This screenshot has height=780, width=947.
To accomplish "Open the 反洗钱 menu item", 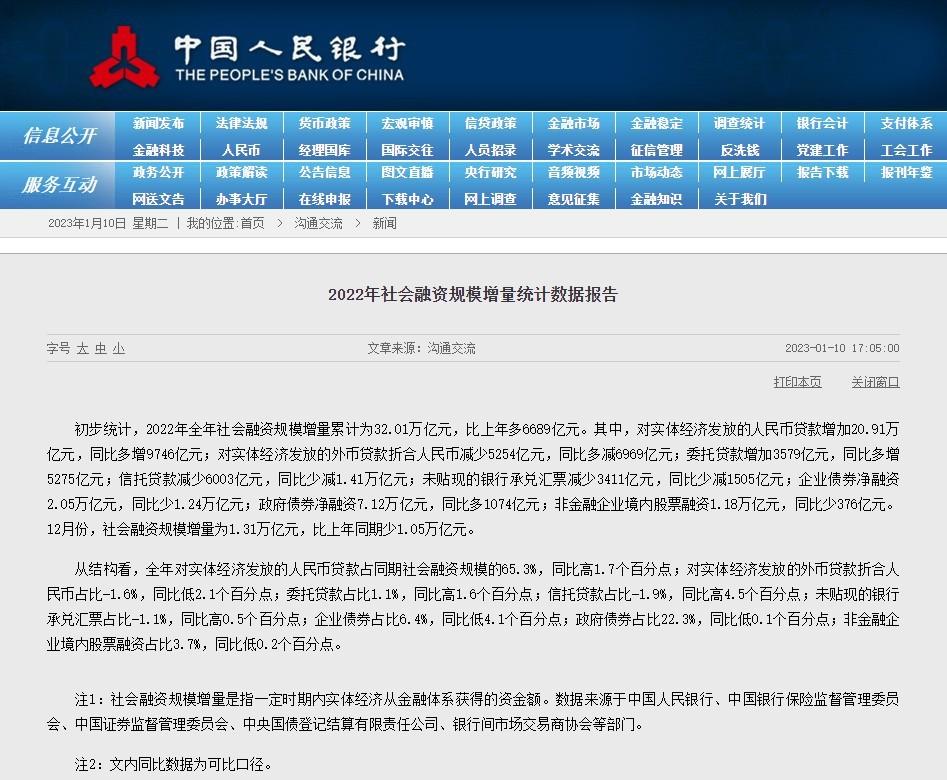I will click(739, 150).
